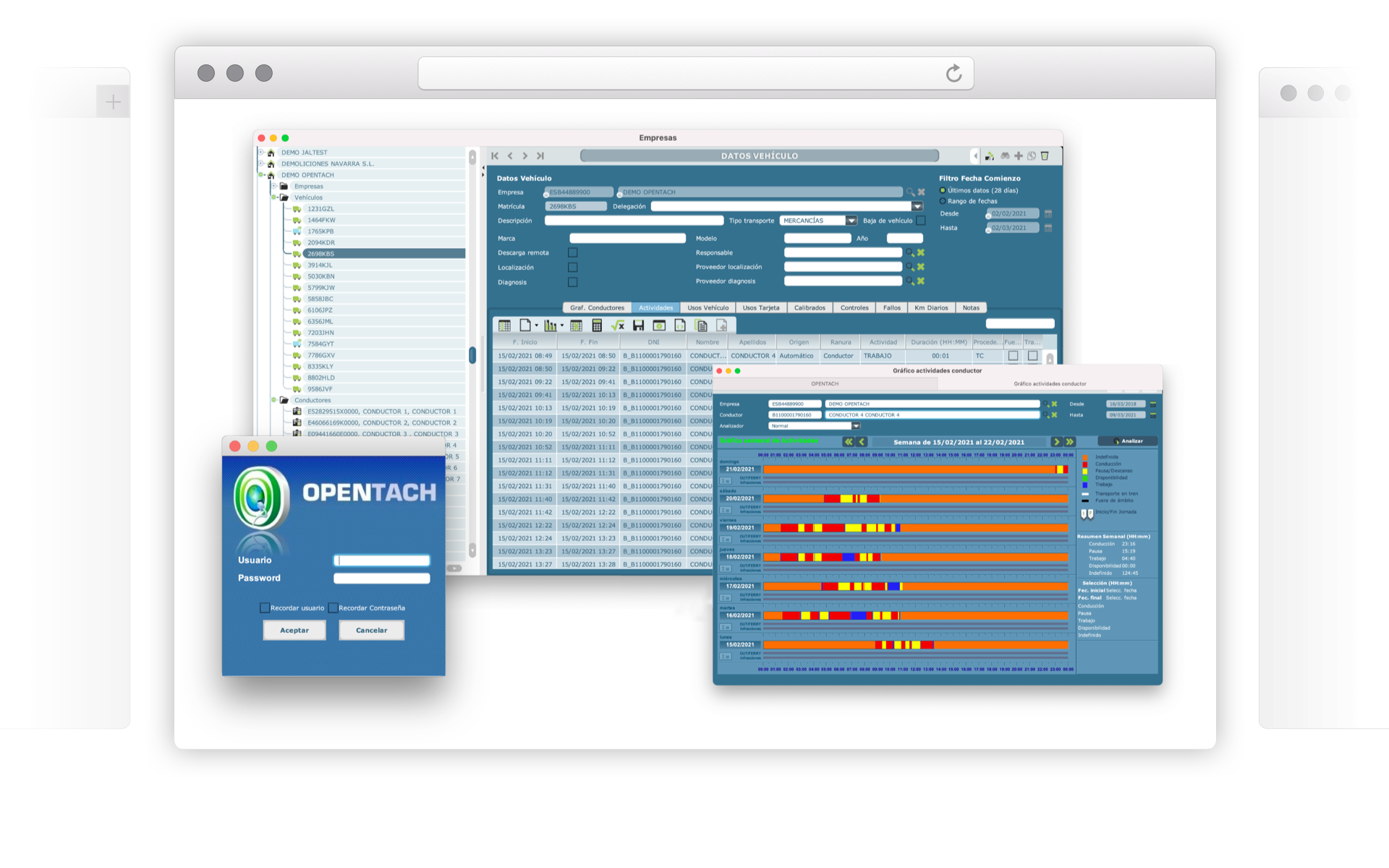Switch to OPENTACH tab in graph window
Viewport: 1389px width, 868px height.
[x=825, y=384]
